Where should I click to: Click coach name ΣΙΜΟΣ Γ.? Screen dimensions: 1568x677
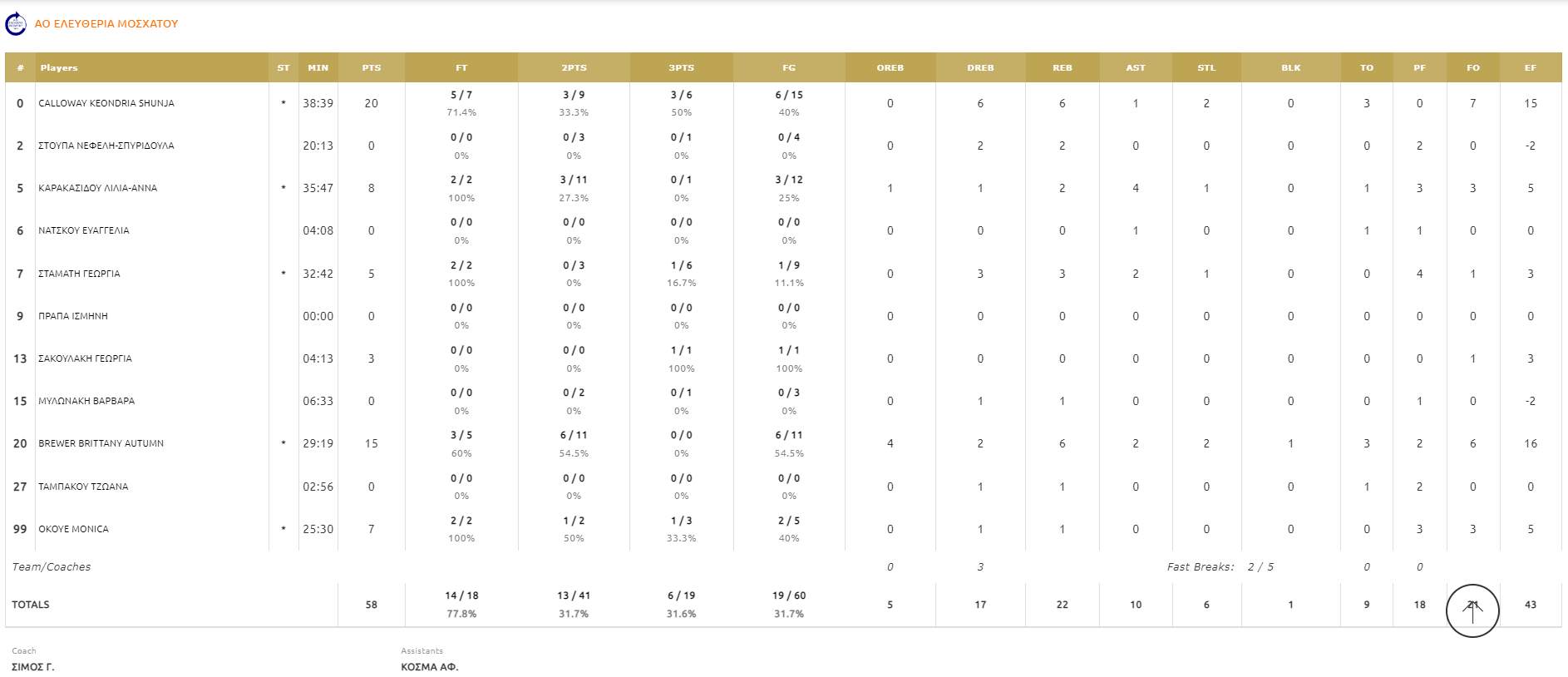33,667
